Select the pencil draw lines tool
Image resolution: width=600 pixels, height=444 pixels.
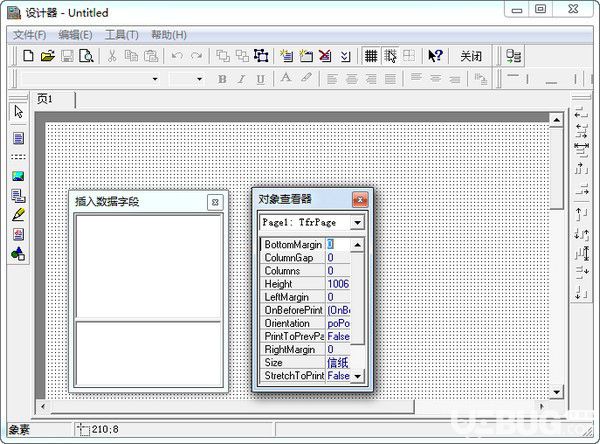click(18, 215)
